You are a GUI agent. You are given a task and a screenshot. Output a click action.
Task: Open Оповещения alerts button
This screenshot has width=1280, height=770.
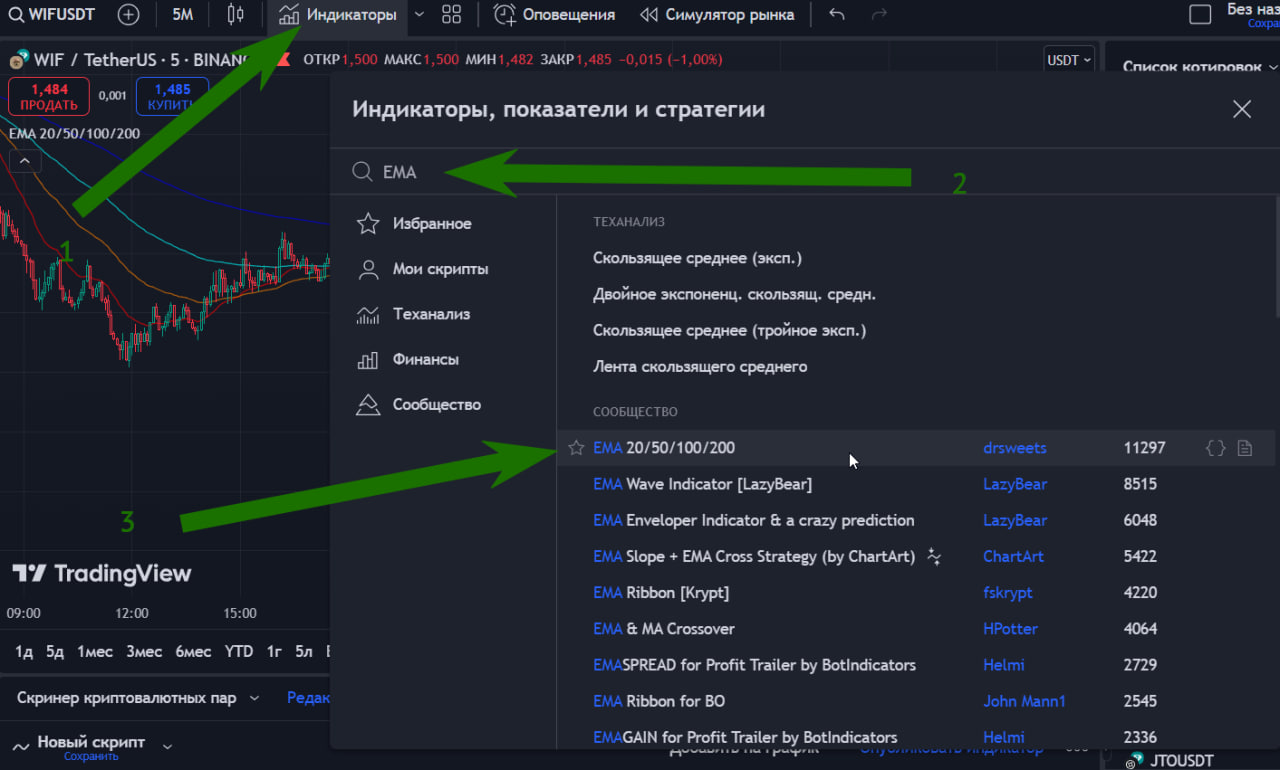[x=554, y=15]
